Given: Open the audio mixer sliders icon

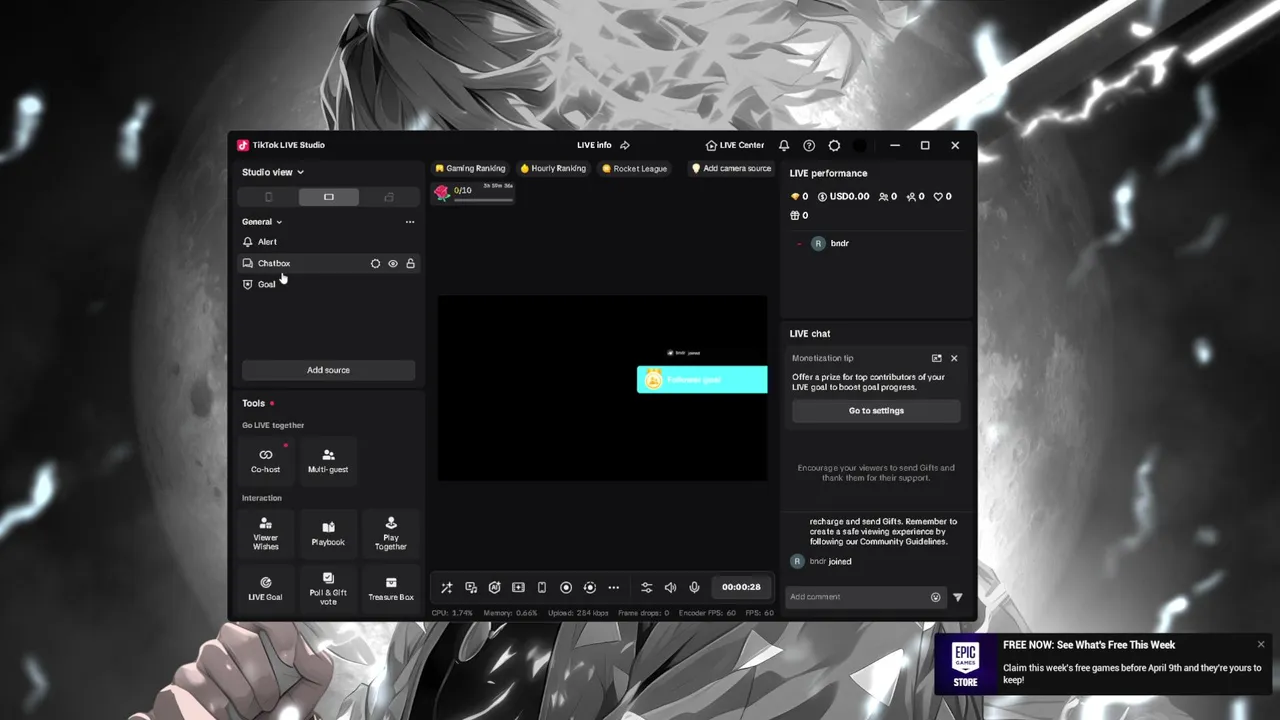Looking at the screenshot, I should 647,587.
